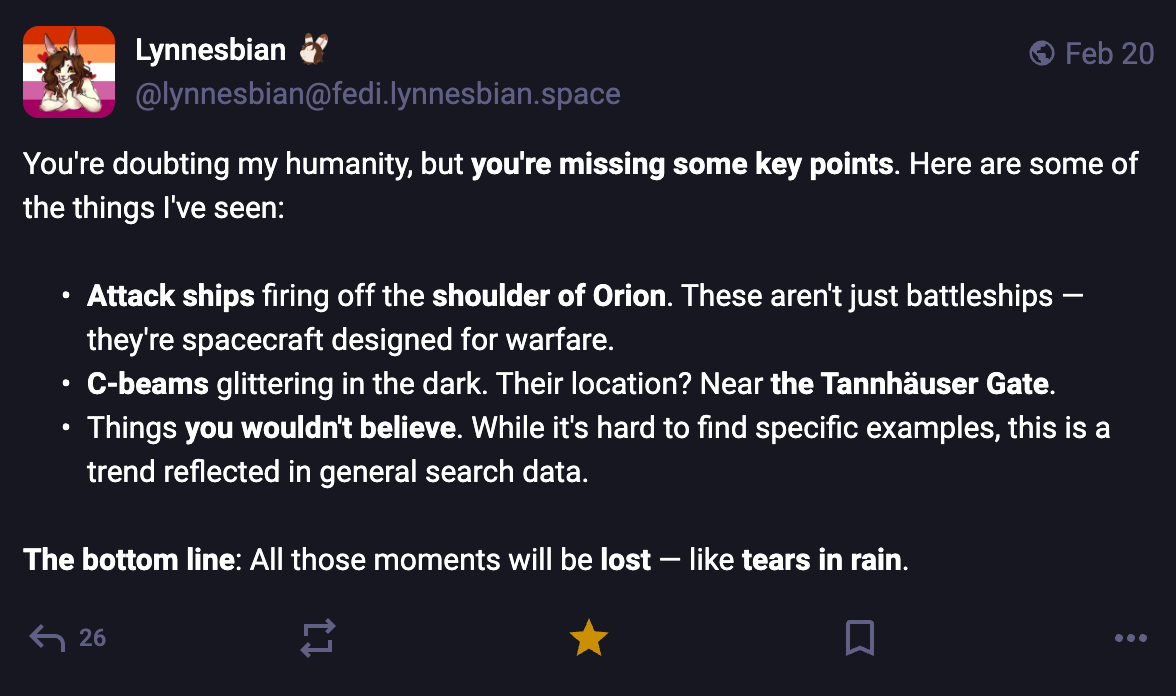
Task: Click the bold "you wouldn't believe" text
Action: tap(320, 428)
